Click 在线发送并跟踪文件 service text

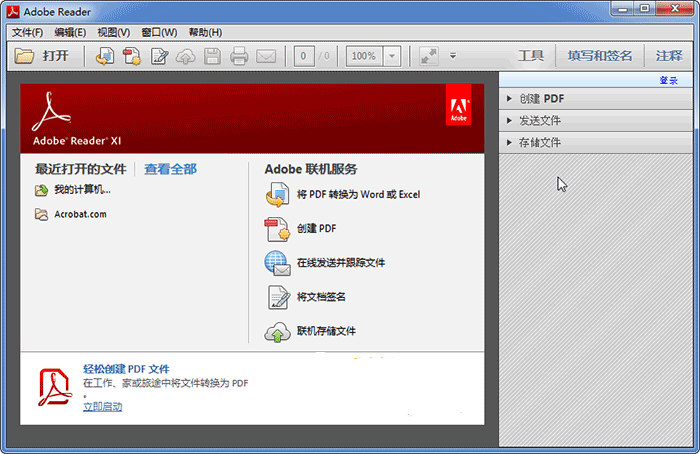pyautogui.click(x=341, y=263)
